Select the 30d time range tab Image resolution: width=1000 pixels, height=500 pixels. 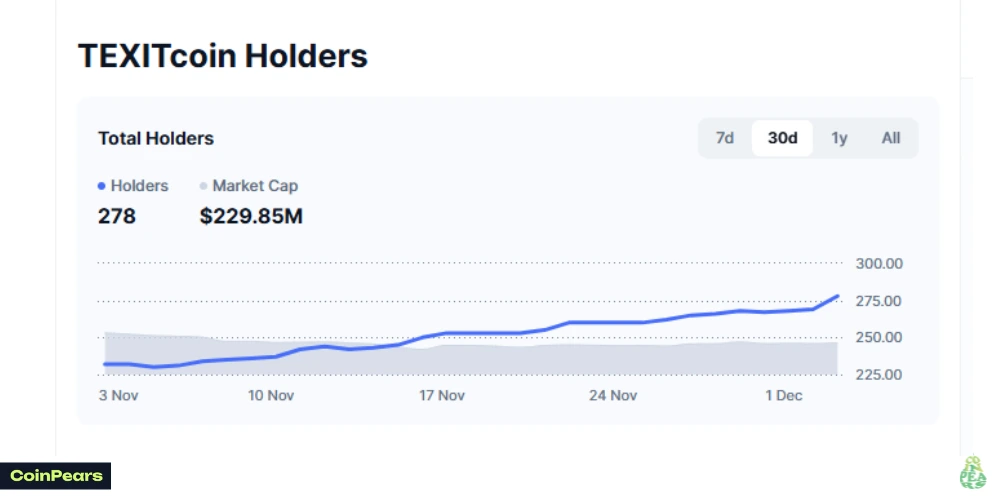[782, 138]
